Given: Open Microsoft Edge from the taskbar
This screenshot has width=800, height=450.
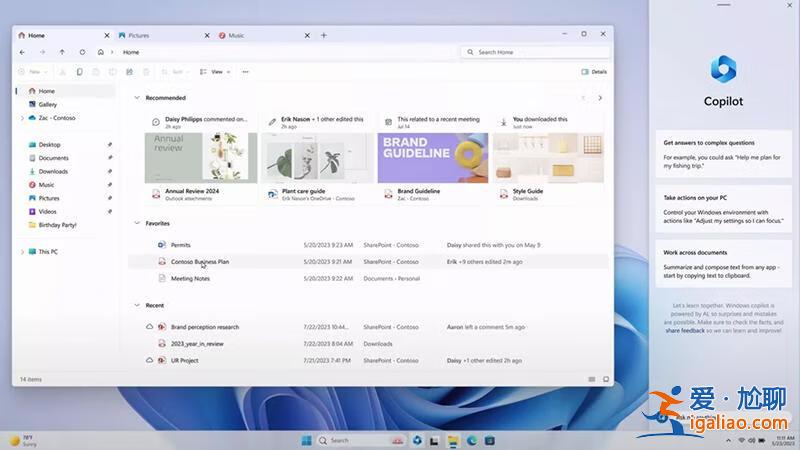Looking at the screenshot, I should (x=469, y=440).
